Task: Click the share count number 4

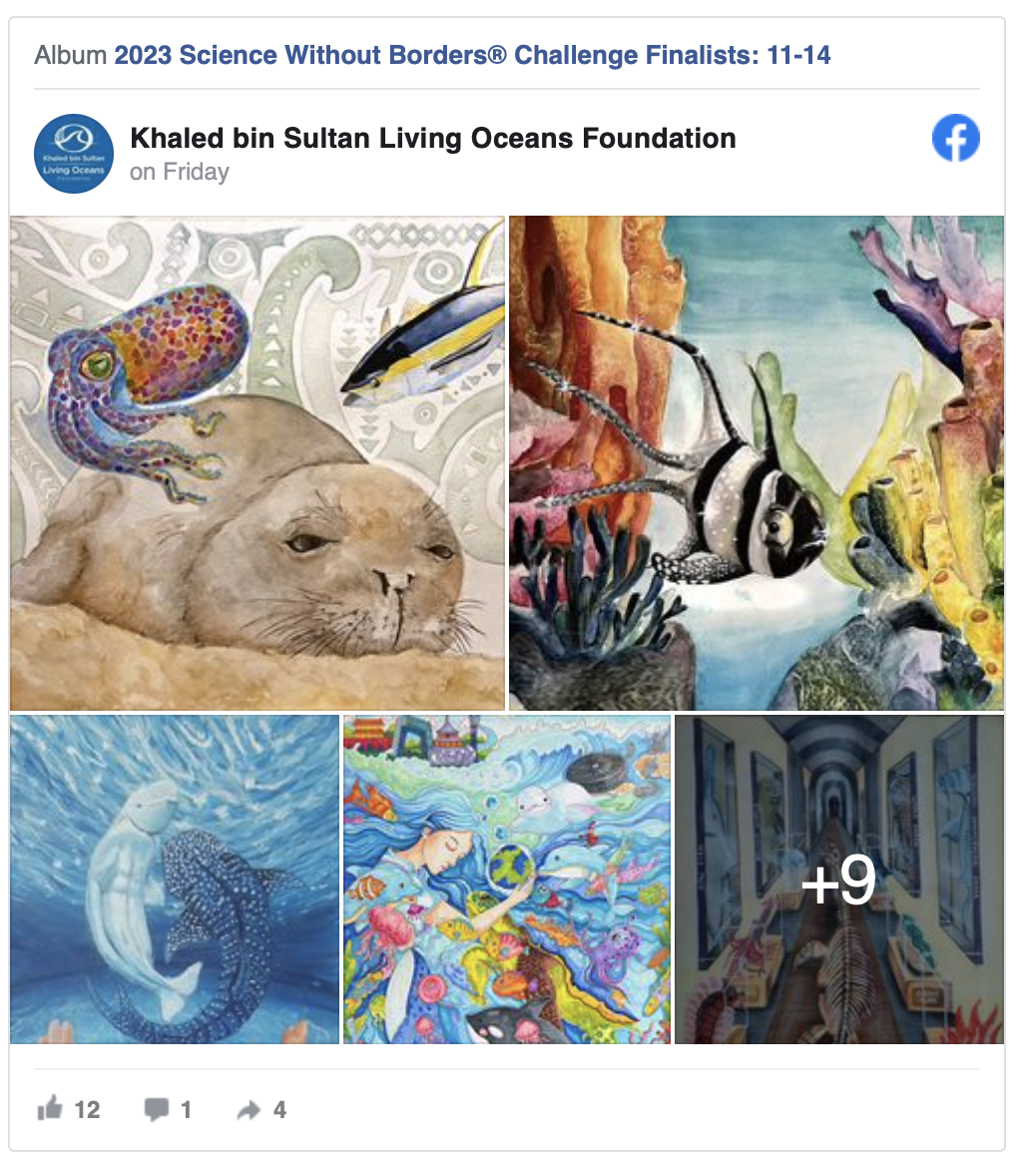Action: (279, 1110)
